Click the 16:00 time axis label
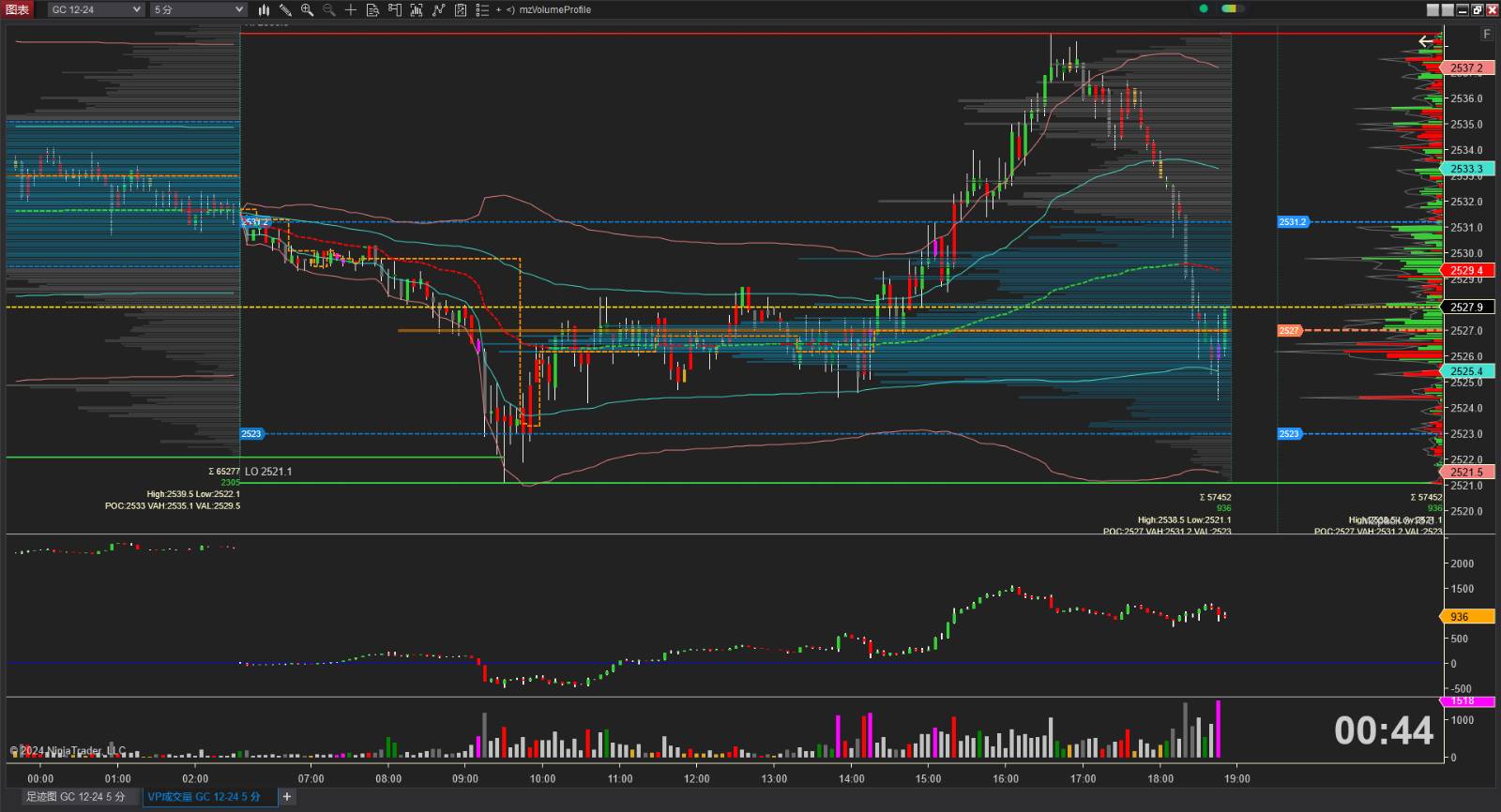Viewport: 1501px width, 812px height. click(1006, 778)
